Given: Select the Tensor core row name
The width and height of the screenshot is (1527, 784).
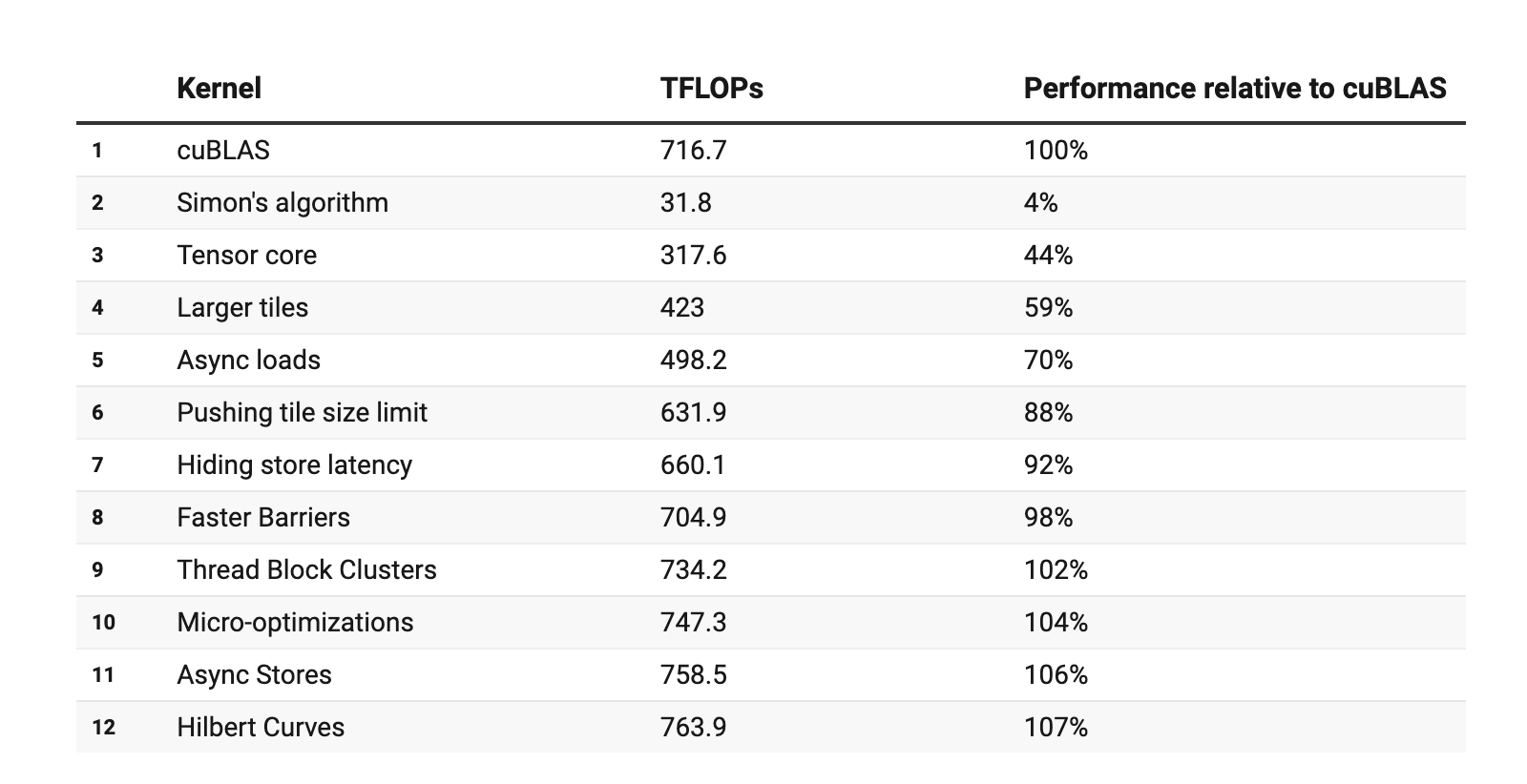Looking at the screenshot, I should 246,256.
